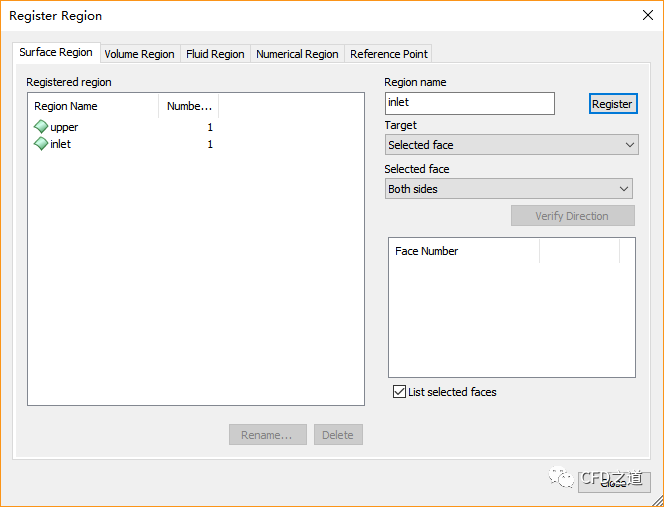664x507 pixels.
Task: Click the Delete button
Action: [x=338, y=435]
